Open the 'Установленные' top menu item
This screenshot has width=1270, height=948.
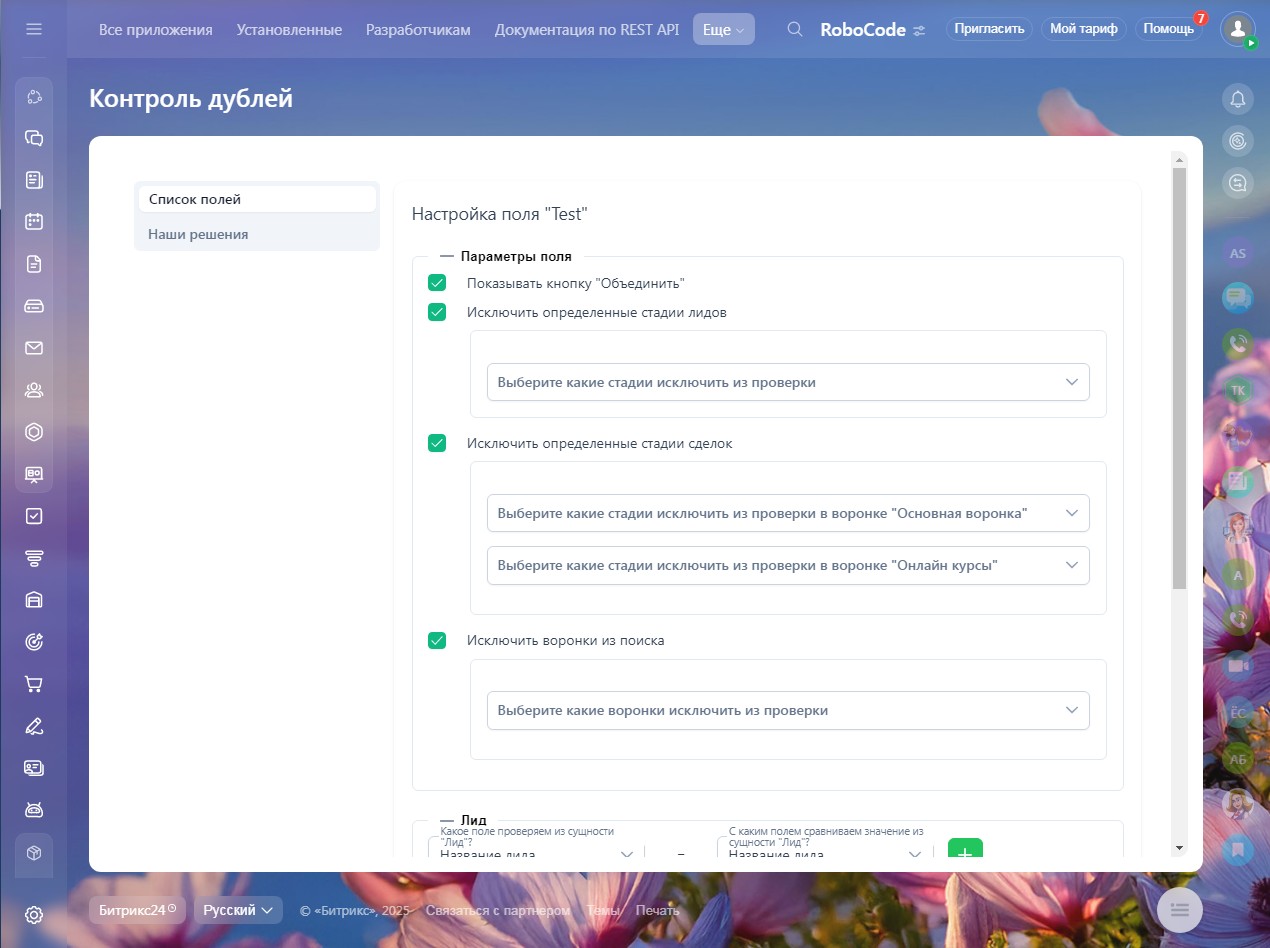click(x=289, y=29)
